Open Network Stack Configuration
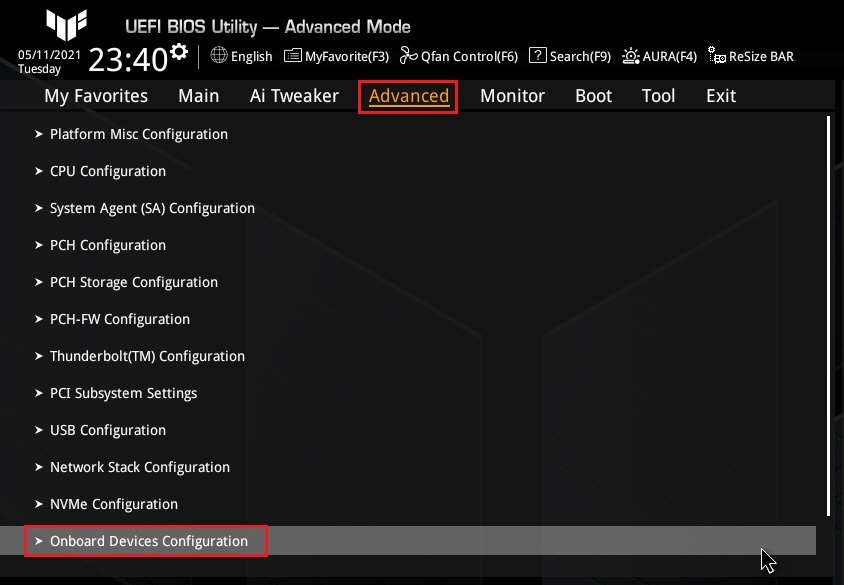This screenshot has width=844, height=585. tap(140, 467)
